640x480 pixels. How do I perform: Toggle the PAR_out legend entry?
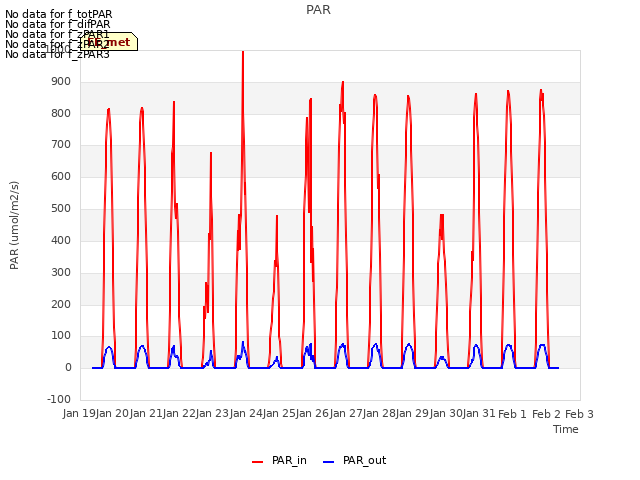[354, 460]
